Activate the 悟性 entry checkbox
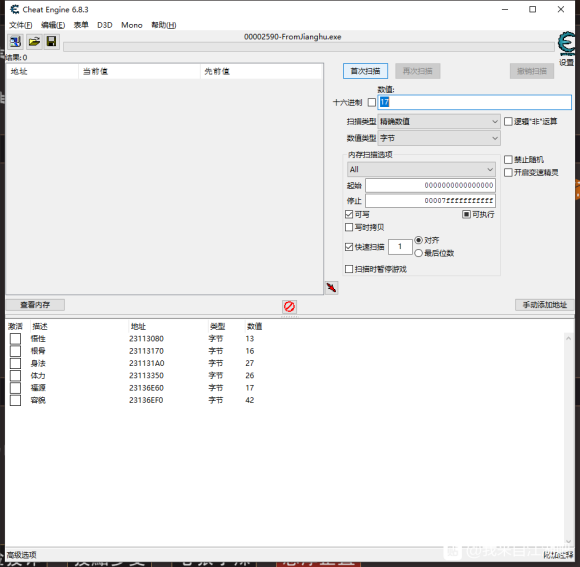The height and width of the screenshot is (567, 580). click(x=15, y=339)
